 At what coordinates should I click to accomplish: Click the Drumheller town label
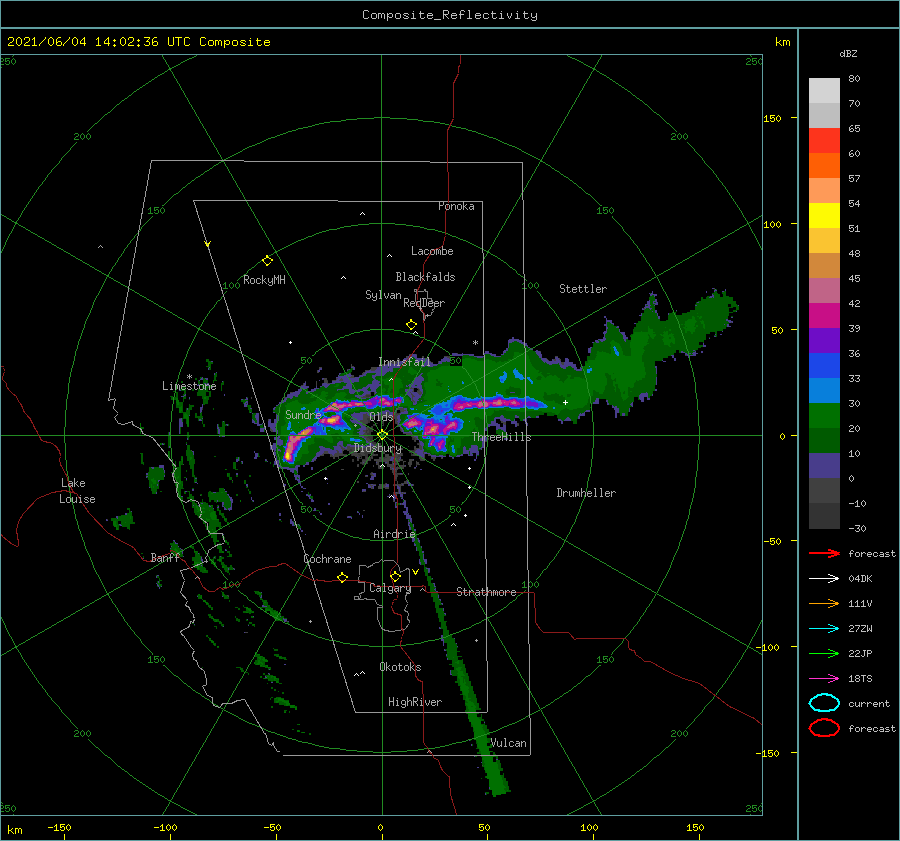[586, 493]
